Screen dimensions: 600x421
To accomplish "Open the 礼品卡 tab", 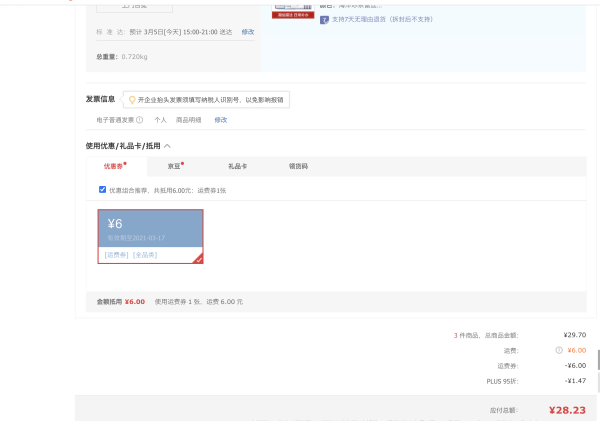I will (237, 166).
